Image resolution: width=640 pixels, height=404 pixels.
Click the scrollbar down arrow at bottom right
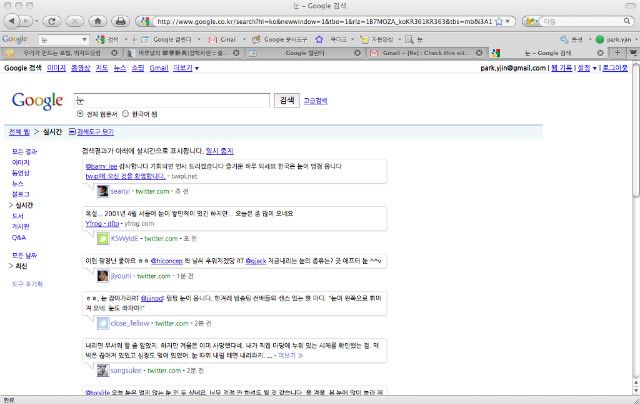pyautogui.click(x=636, y=391)
